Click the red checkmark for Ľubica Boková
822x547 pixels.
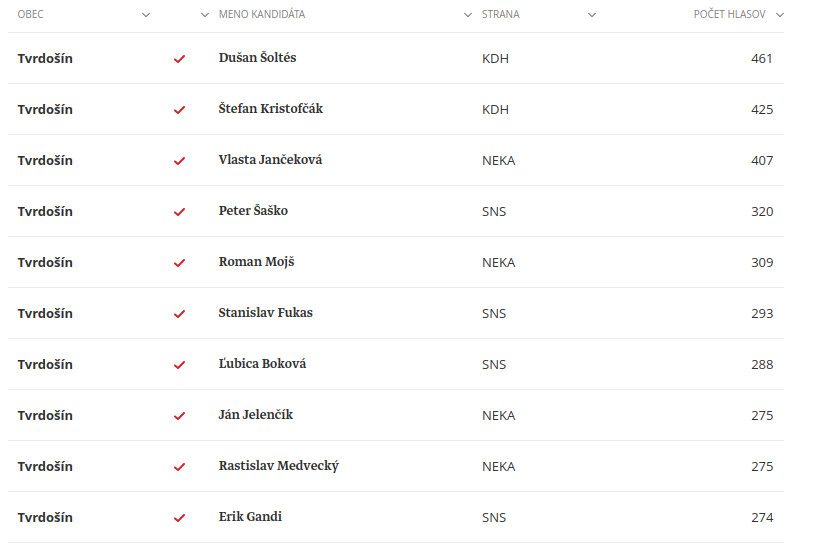point(180,365)
